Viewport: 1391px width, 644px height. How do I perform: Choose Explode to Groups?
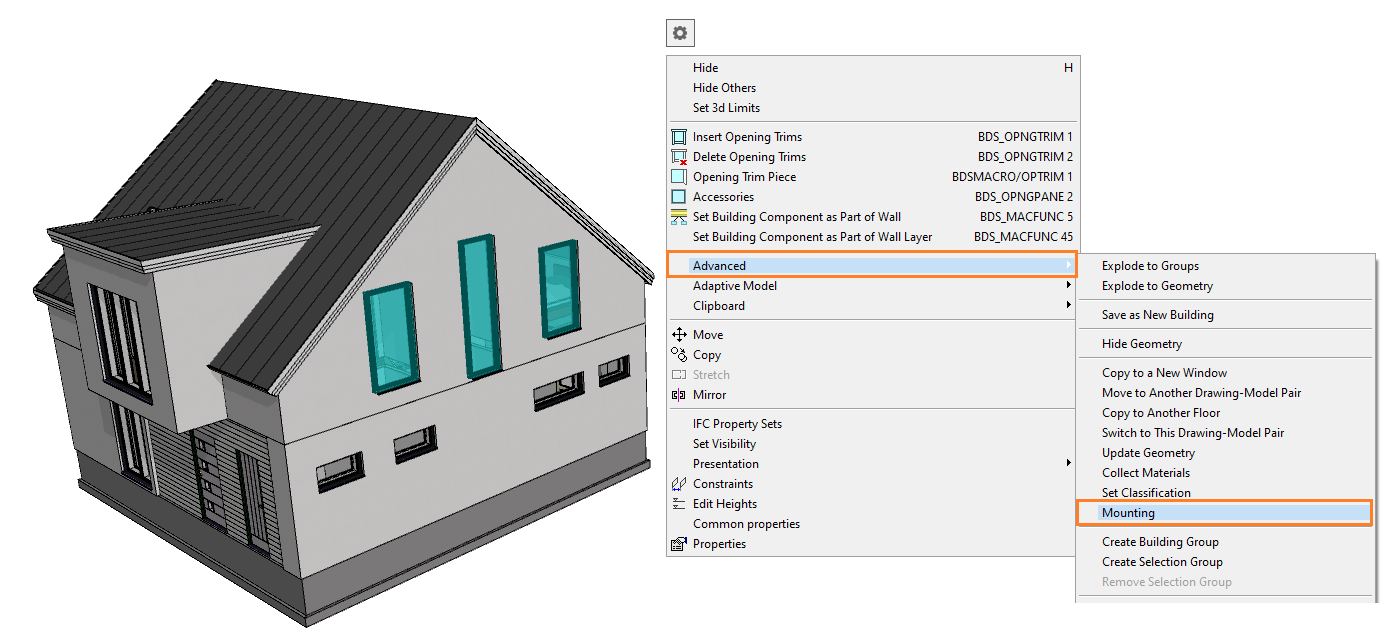tap(1150, 266)
